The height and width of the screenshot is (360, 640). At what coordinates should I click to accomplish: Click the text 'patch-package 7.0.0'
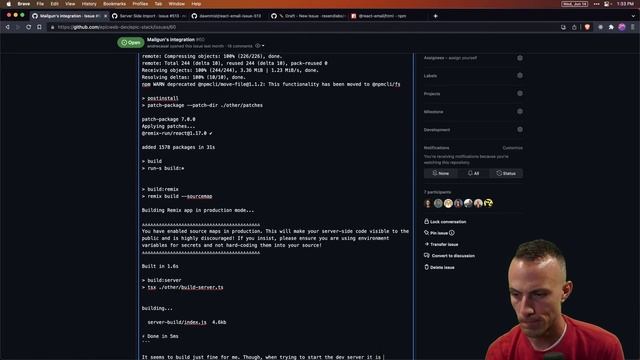(x=168, y=119)
